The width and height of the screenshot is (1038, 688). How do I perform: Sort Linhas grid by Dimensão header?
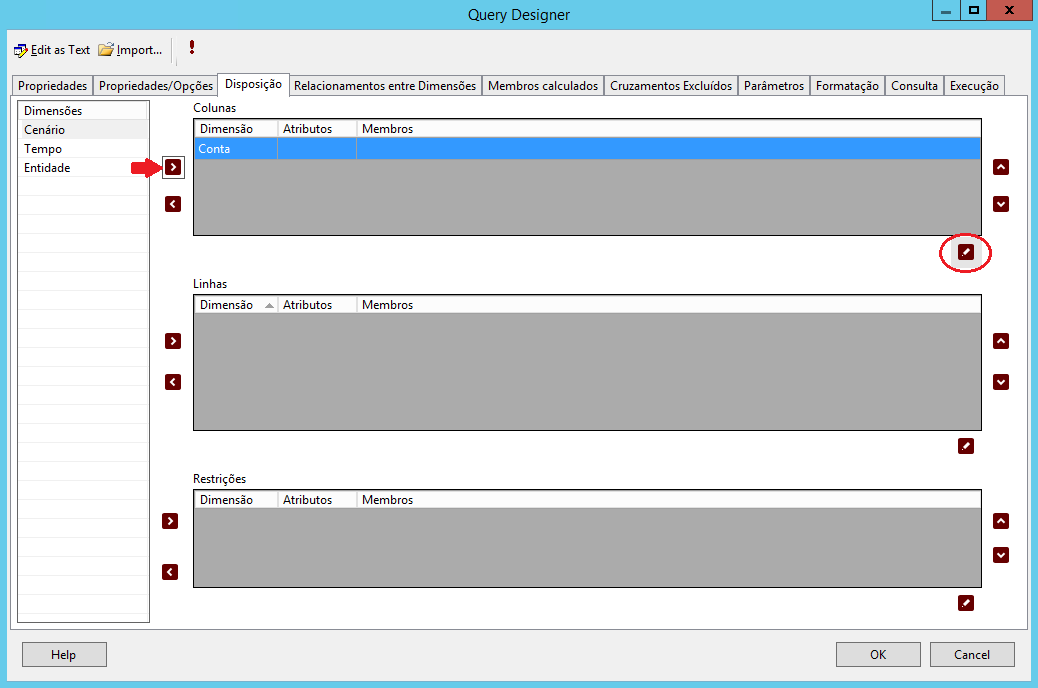coord(236,305)
